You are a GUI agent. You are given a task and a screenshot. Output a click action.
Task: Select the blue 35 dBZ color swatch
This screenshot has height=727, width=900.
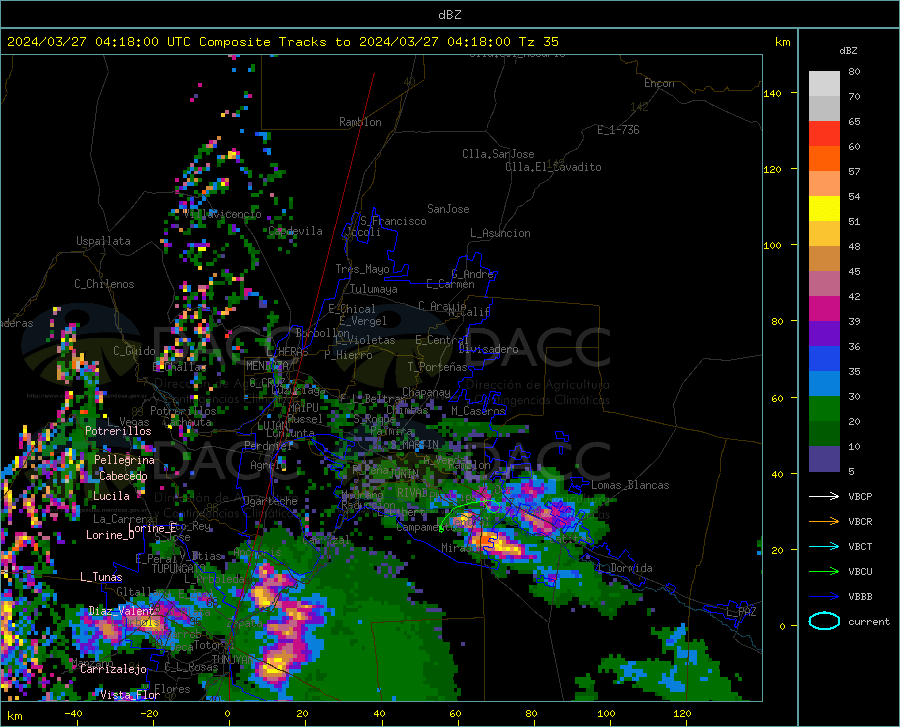tap(824, 359)
